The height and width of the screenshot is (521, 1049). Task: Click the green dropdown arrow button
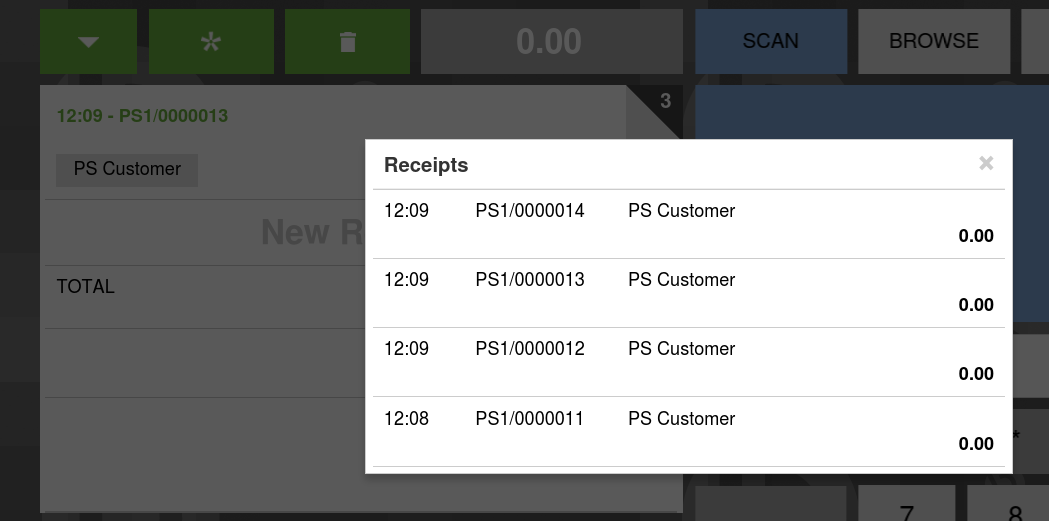[x=88, y=42]
